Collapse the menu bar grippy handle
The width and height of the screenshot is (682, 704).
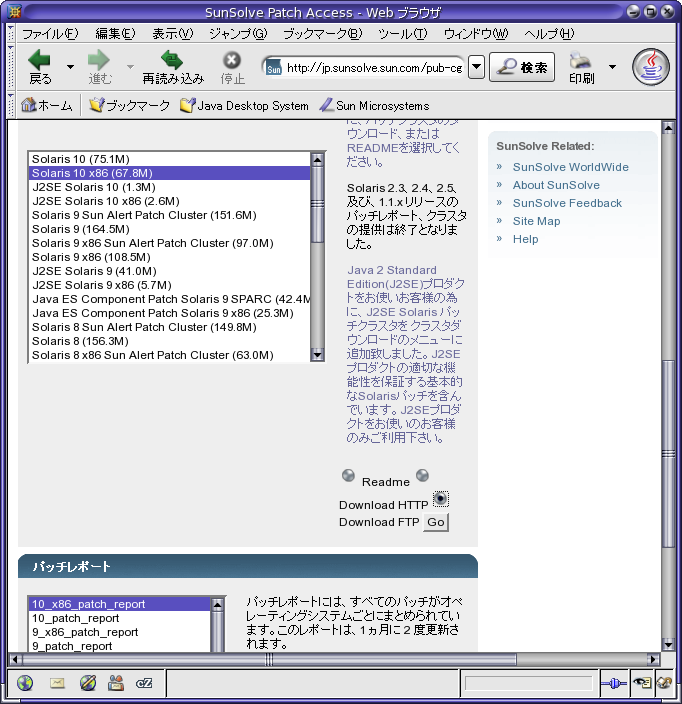(11, 34)
